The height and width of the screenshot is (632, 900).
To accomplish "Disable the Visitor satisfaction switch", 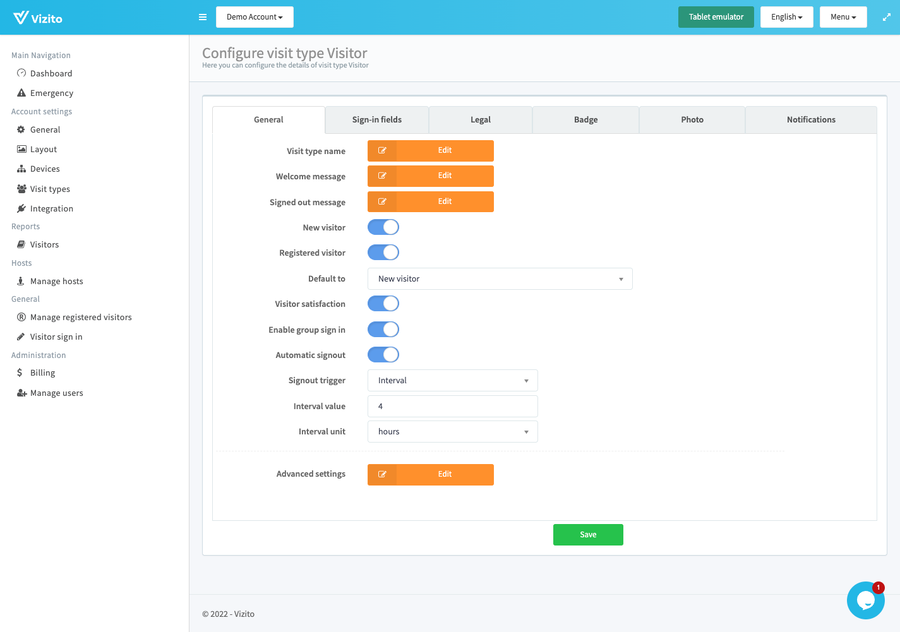I will (x=383, y=304).
